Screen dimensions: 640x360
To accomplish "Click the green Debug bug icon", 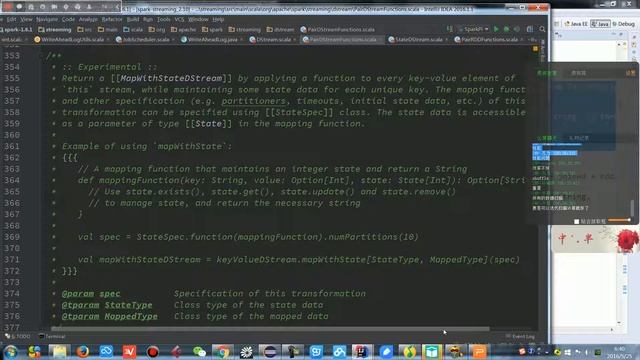I will (507, 29).
